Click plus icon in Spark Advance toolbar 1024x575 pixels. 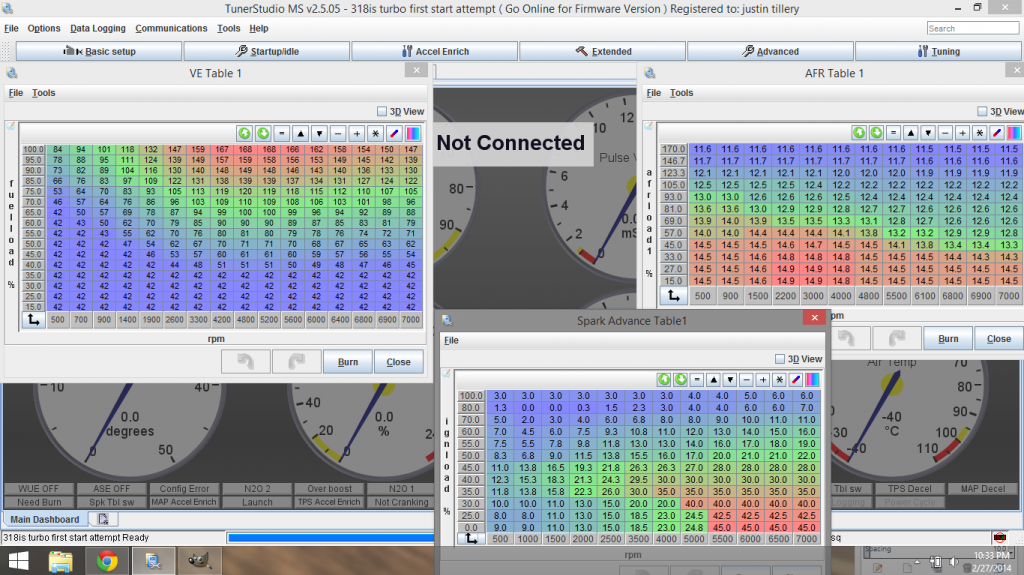[x=763, y=380]
